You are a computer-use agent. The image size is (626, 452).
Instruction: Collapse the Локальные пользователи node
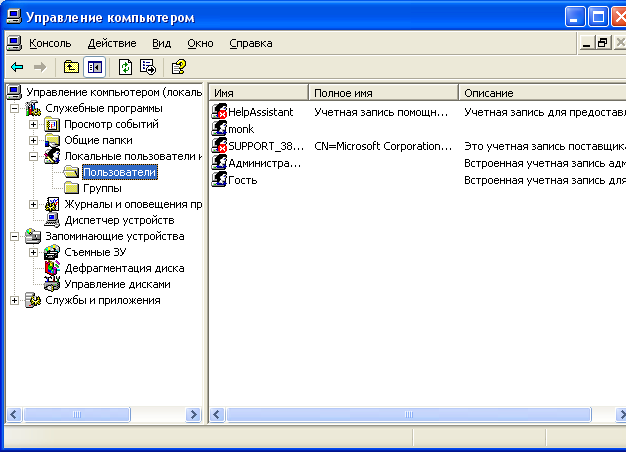34,156
